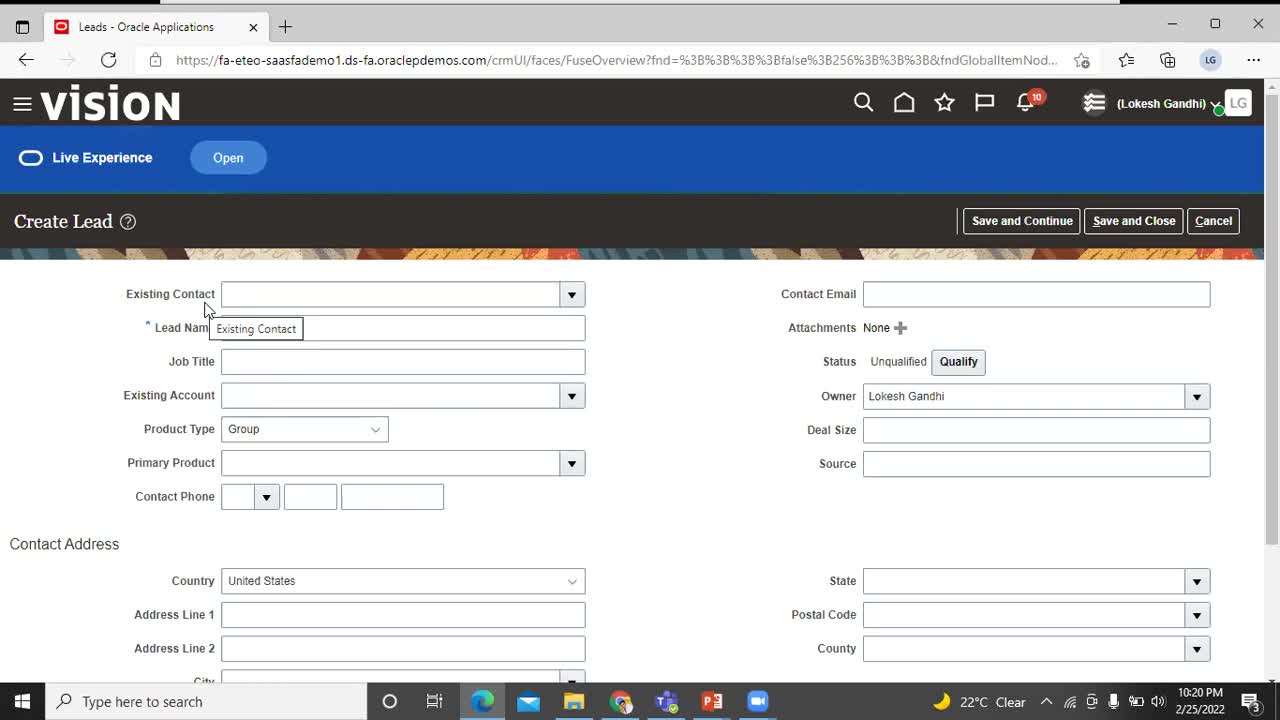Select the Leads - Oracle Applications tab
Image resolution: width=1280 pixels, height=720 pixels.
coord(154,27)
